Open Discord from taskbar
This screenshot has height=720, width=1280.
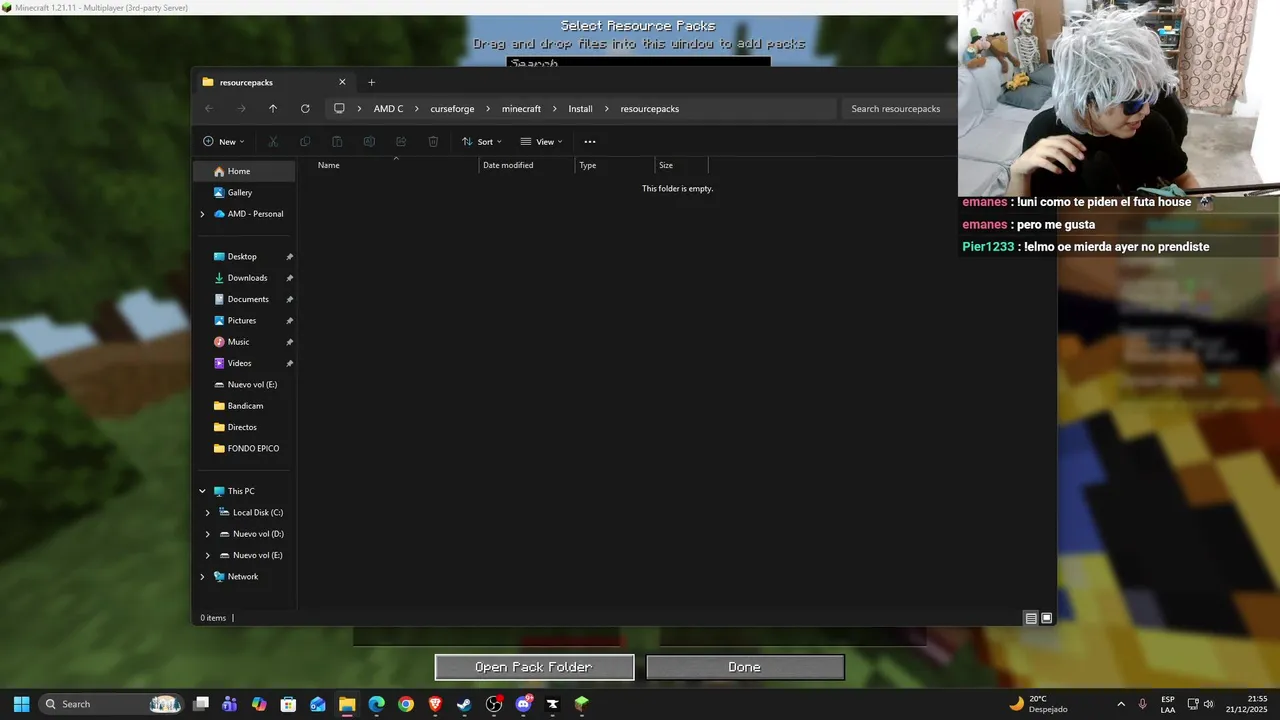tap(523, 704)
